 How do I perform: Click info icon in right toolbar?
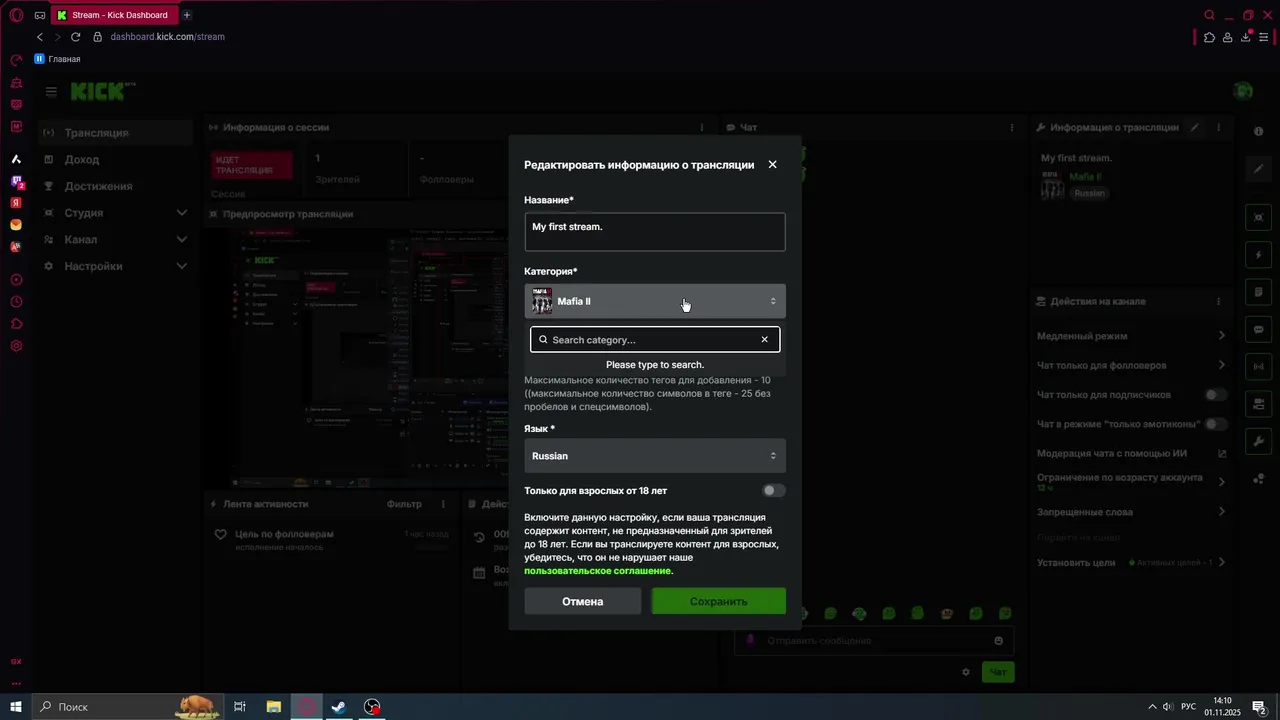pos(1259,132)
